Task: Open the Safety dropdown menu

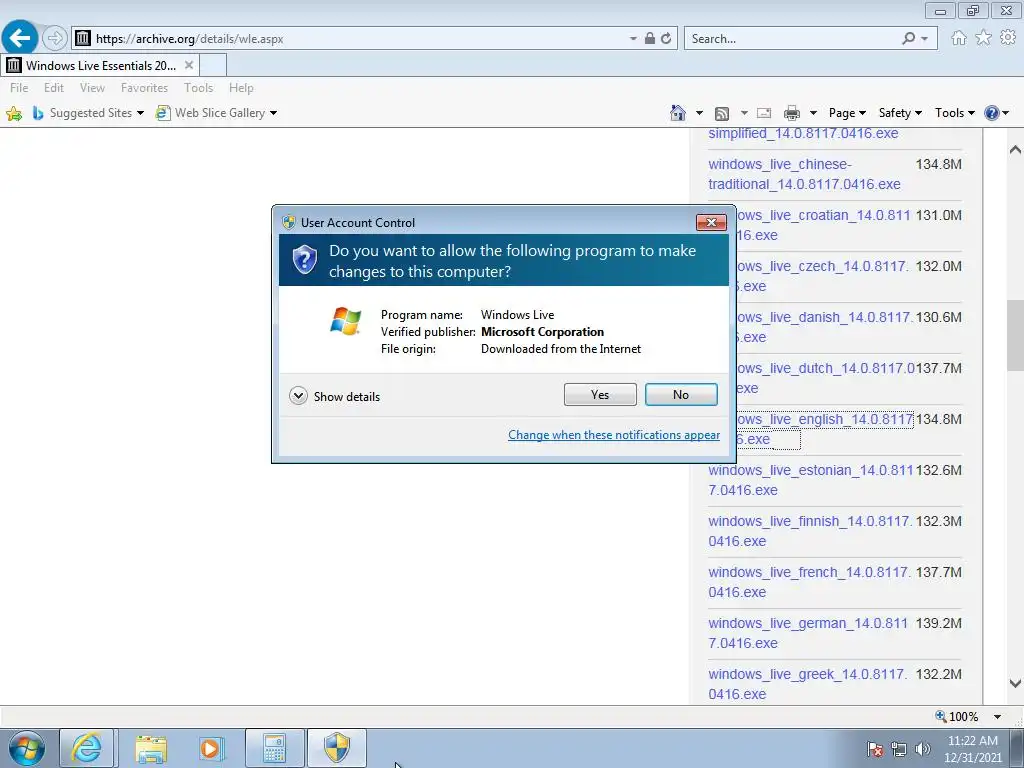Action: point(900,113)
